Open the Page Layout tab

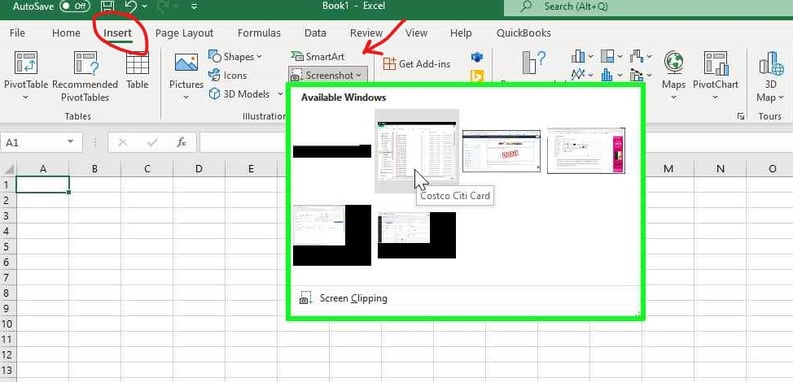[x=184, y=33]
